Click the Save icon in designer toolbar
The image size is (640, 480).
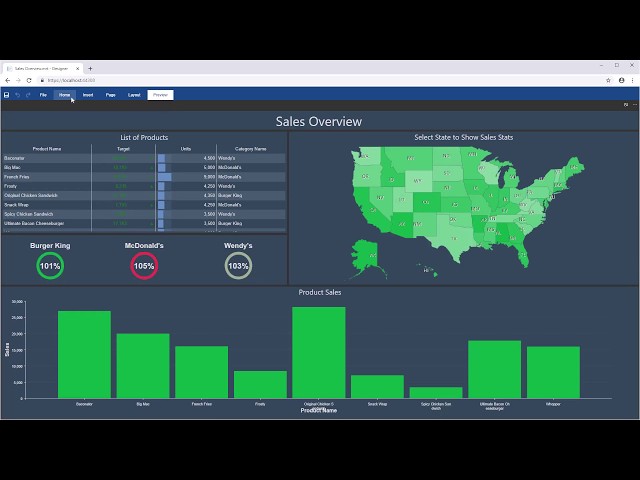[7, 95]
